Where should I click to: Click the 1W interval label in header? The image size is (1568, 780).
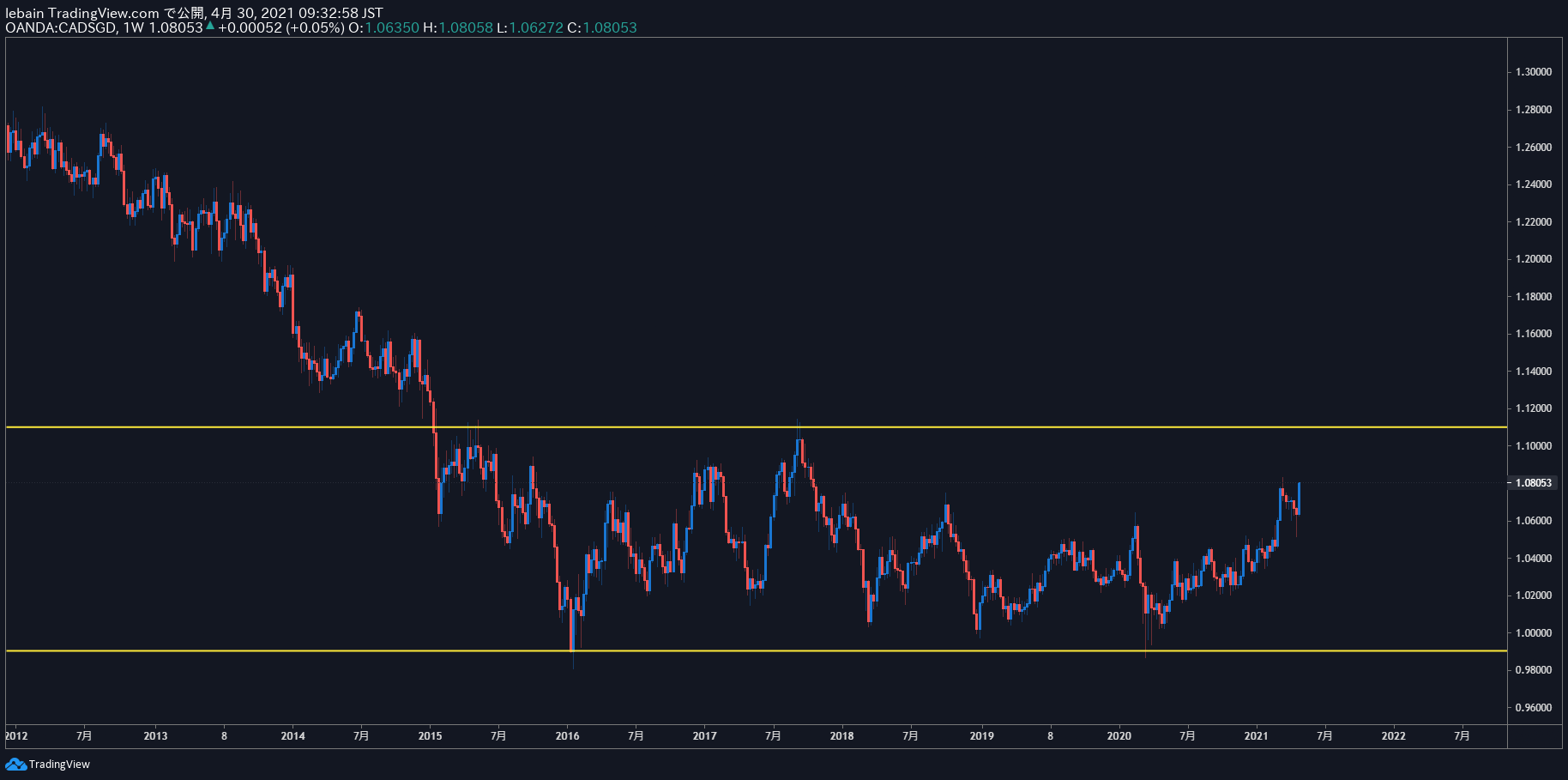(134, 27)
